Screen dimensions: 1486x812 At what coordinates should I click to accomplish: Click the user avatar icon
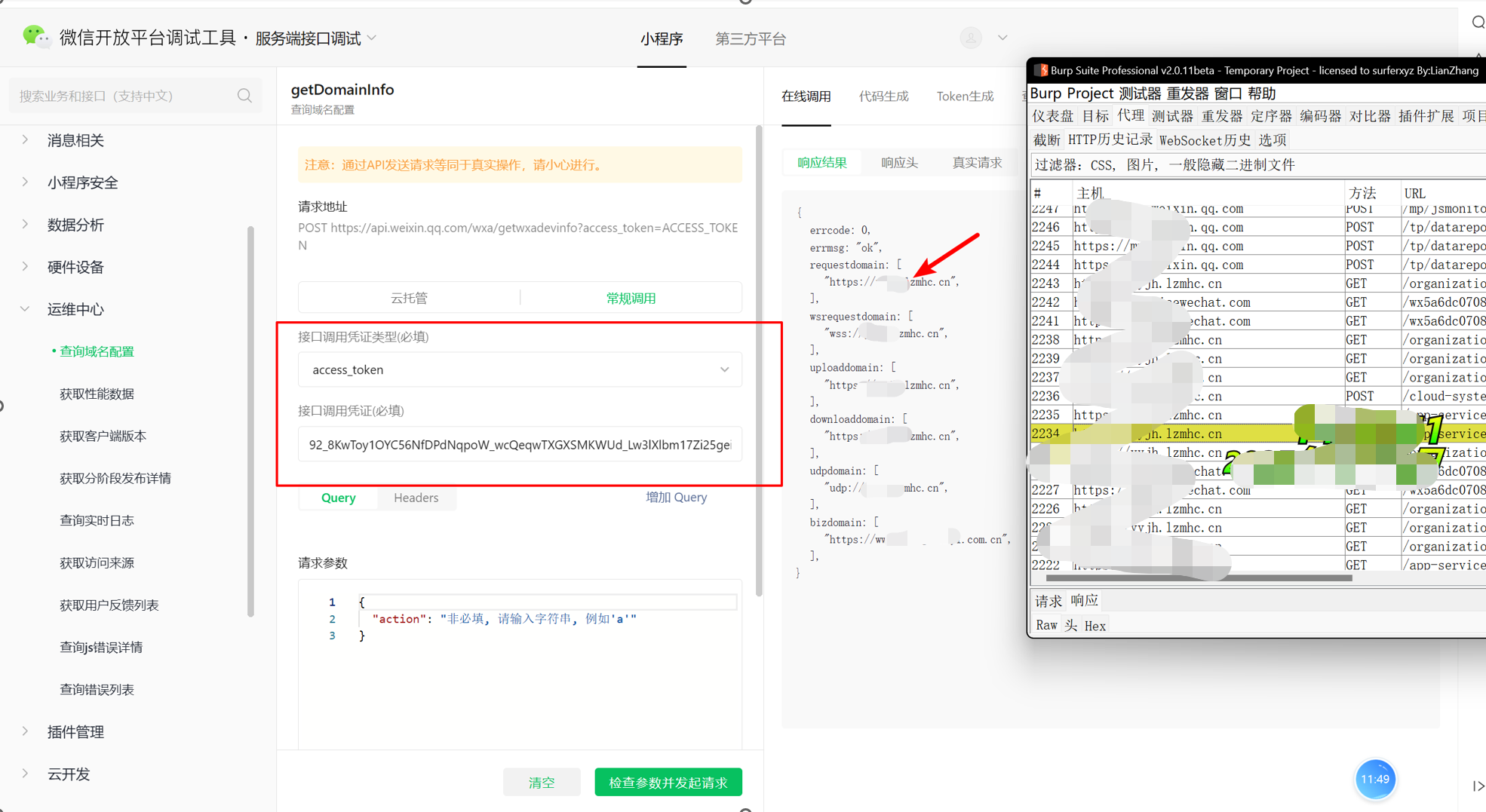pos(971,38)
